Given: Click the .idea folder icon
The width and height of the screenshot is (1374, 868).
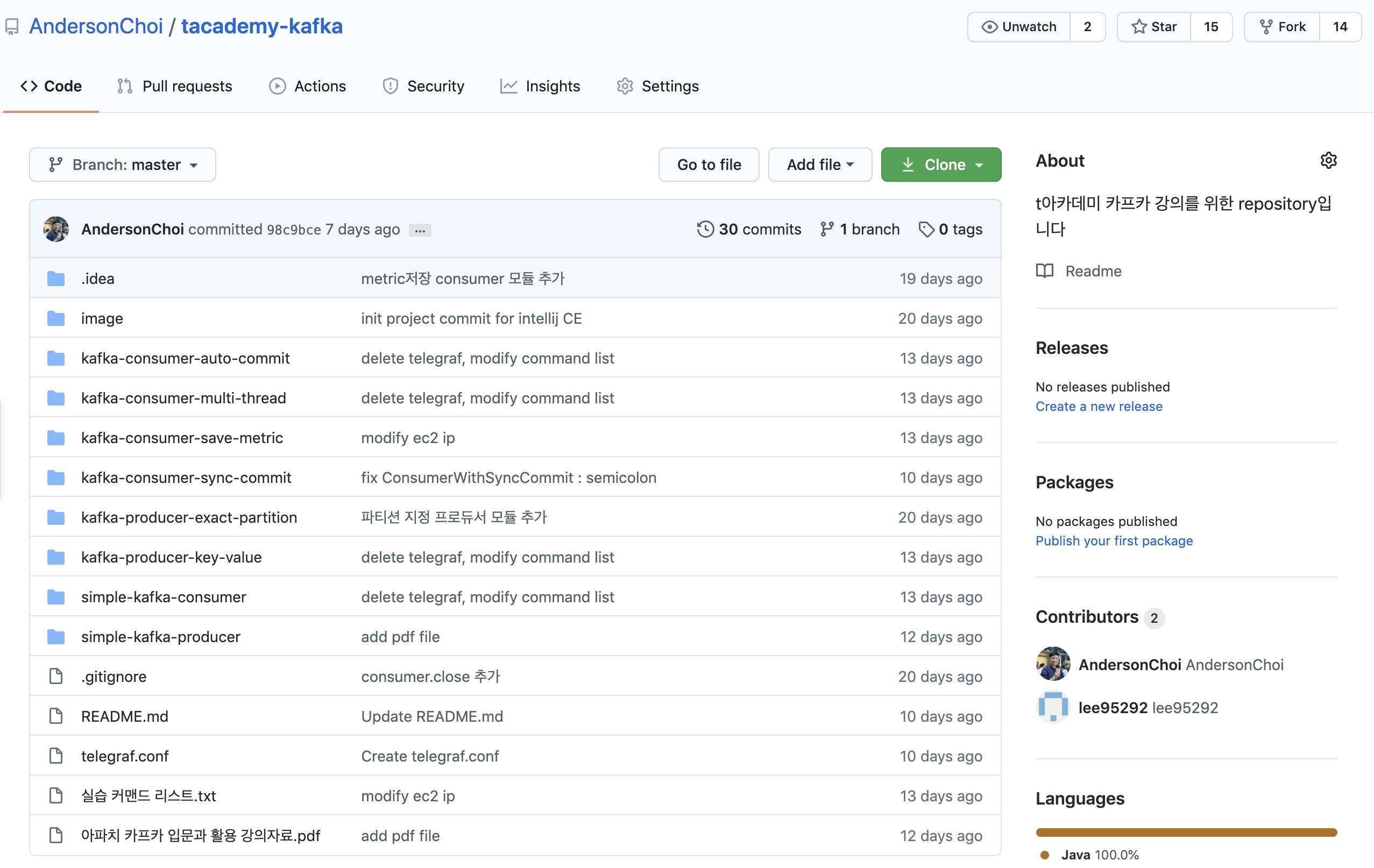Looking at the screenshot, I should click(56, 279).
